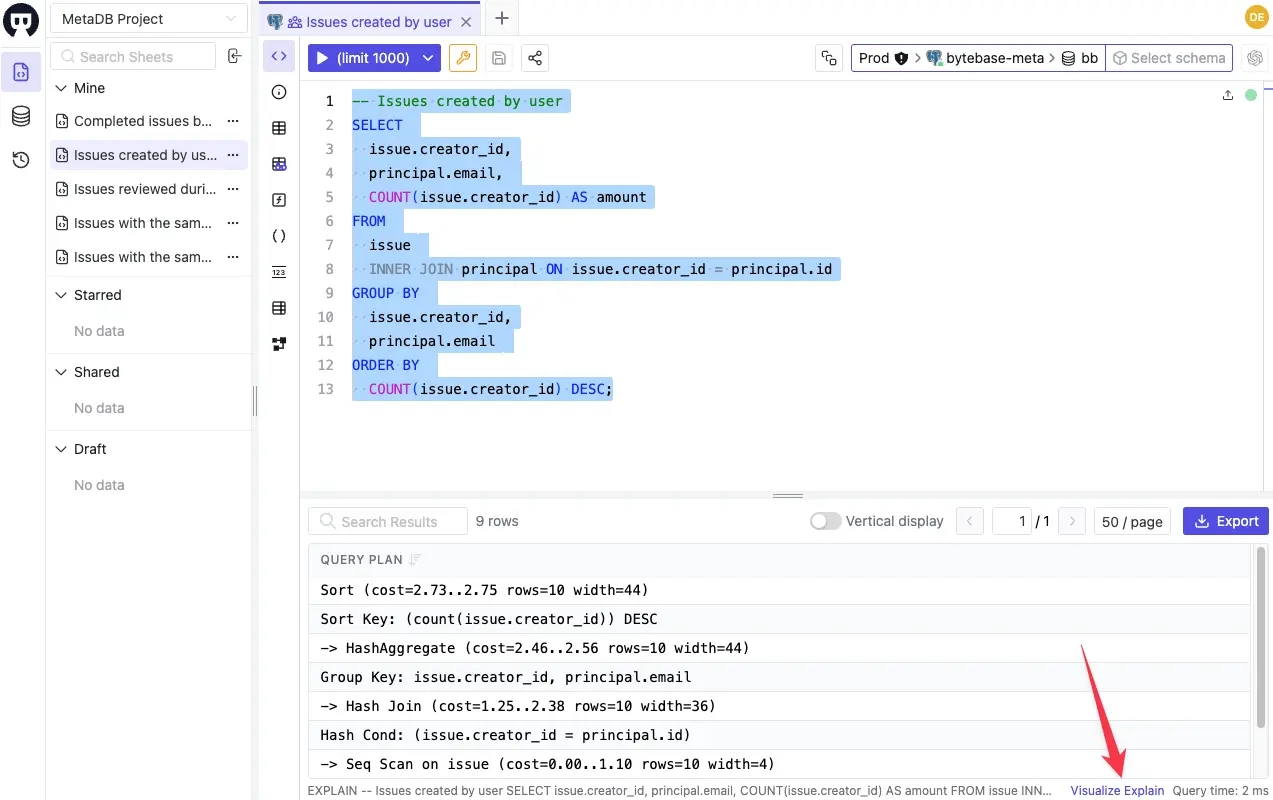Click the admin mode wrench icon
Screen dimensions: 1273x800
tap(462, 58)
